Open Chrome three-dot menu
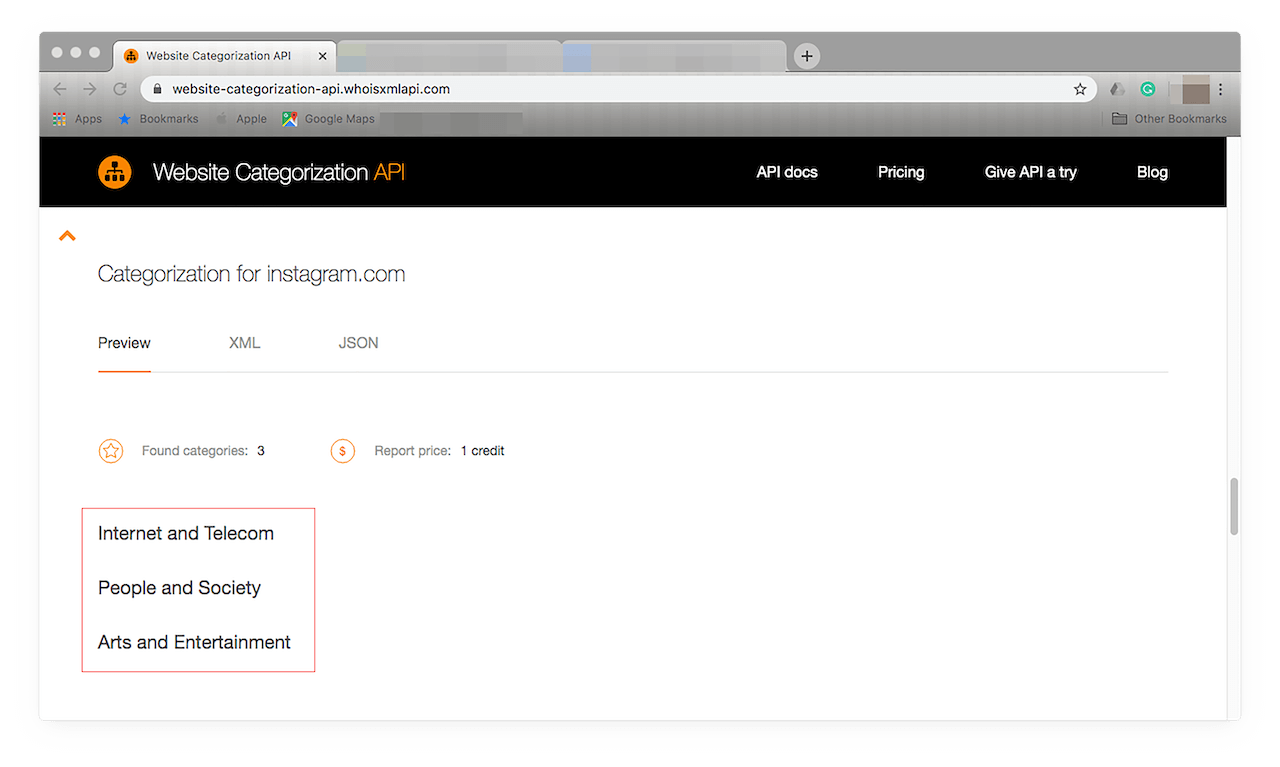The height and width of the screenshot is (767, 1280). click(x=1220, y=89)
